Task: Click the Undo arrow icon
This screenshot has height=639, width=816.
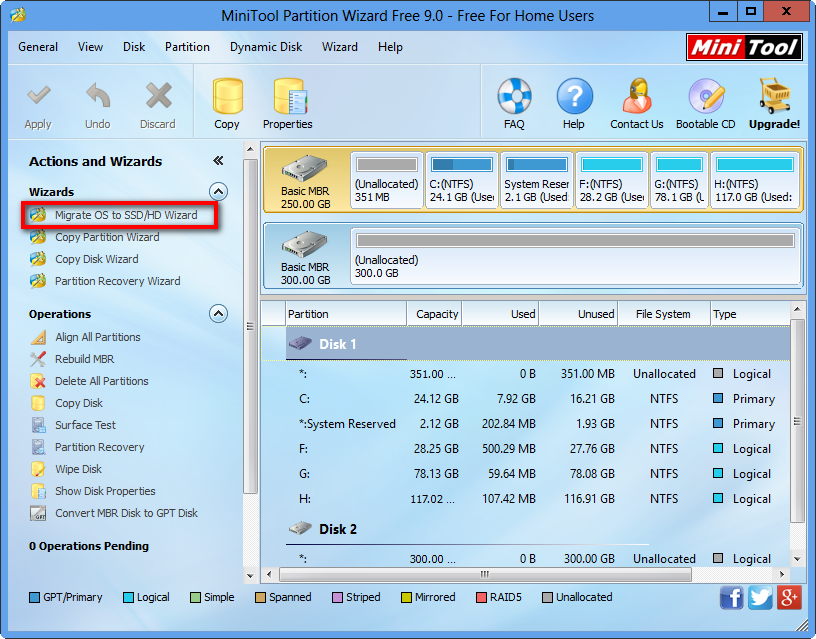Action: point(98,96)
